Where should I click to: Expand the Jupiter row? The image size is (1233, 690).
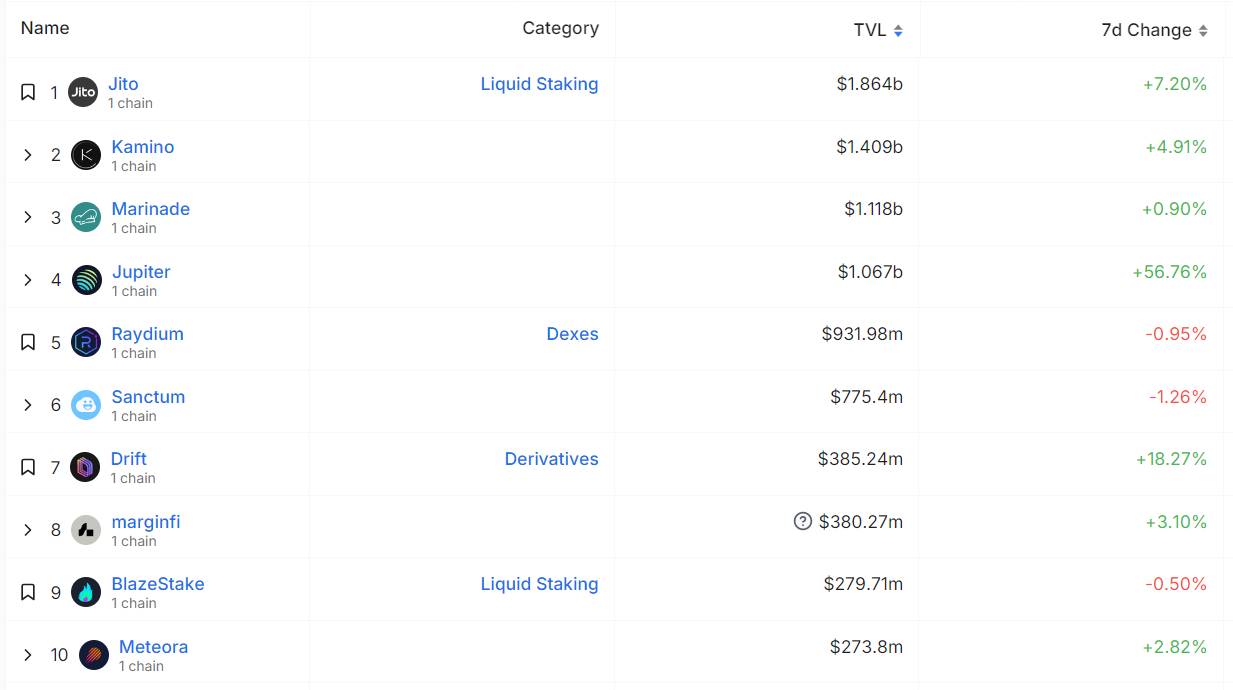point(28,280)
